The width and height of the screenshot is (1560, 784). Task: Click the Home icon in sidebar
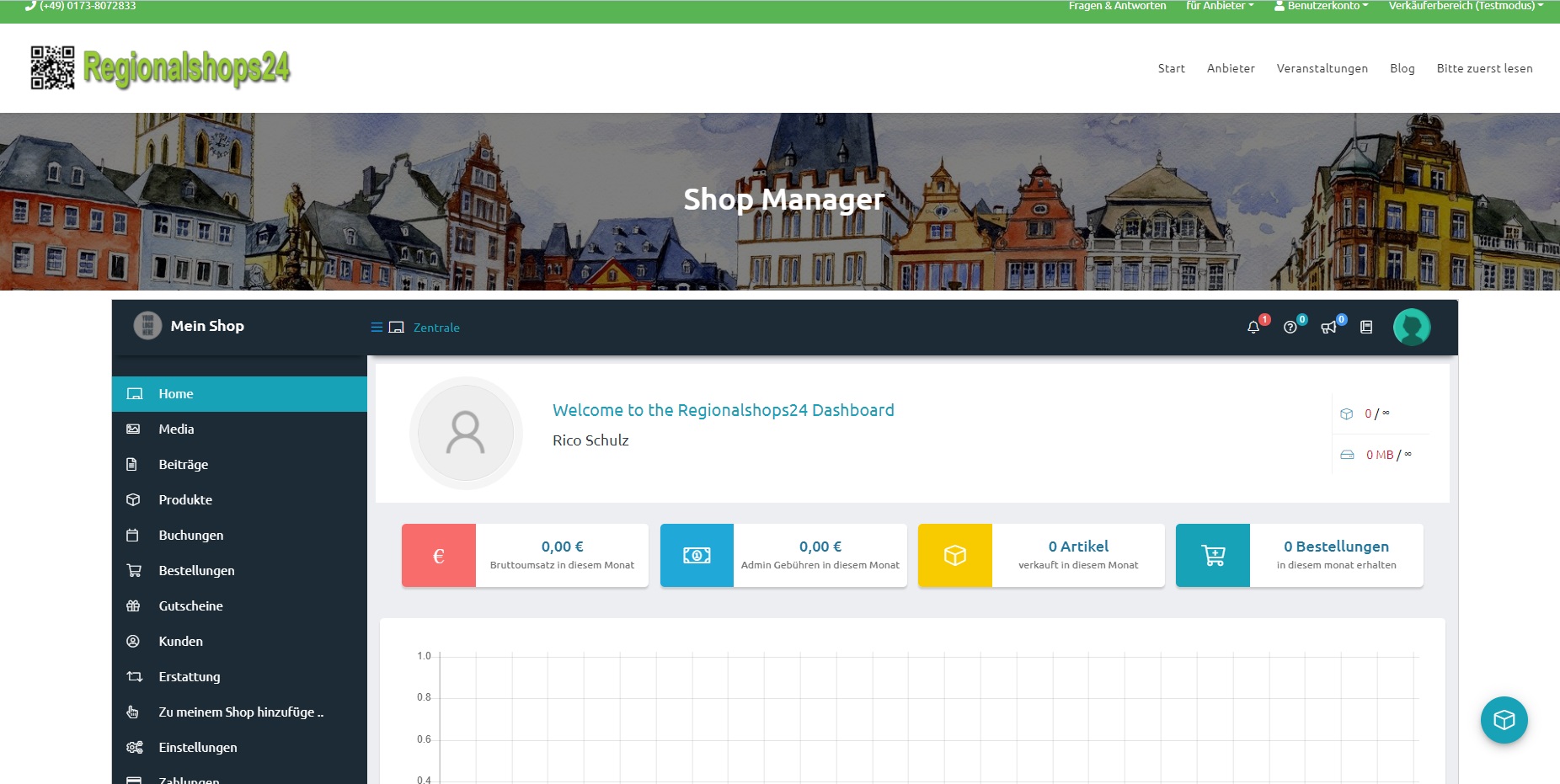(134, 393)
